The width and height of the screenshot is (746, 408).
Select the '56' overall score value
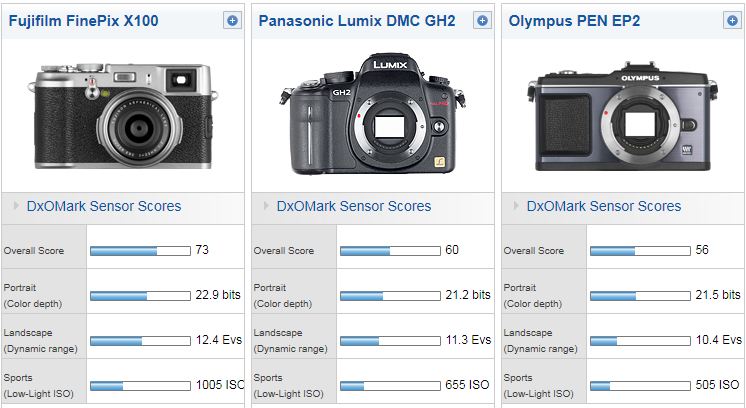[x=702, y=250]
